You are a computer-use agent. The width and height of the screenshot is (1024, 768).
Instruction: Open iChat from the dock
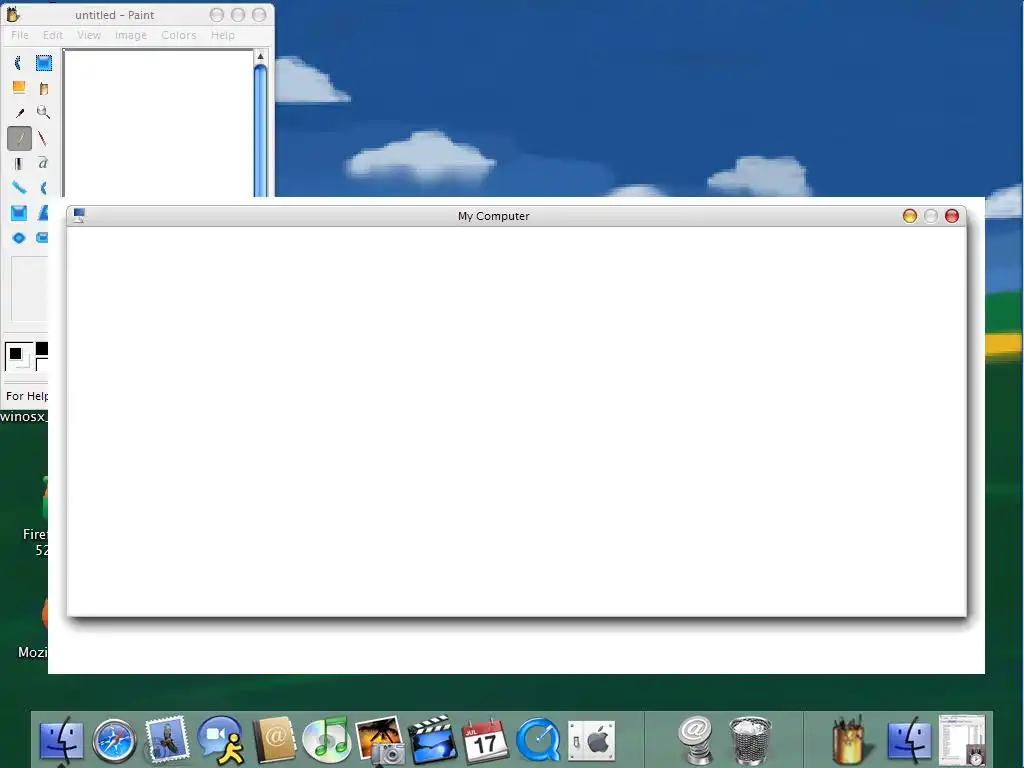coord(221,741)
